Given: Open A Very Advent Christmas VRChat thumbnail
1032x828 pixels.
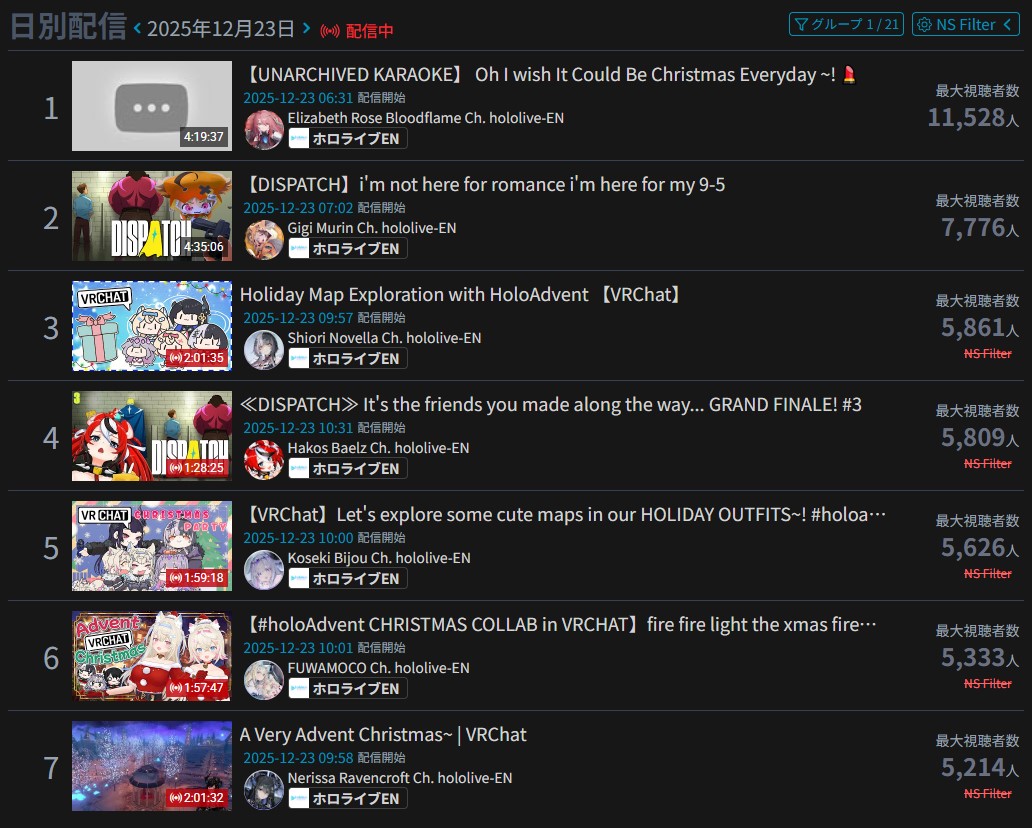Looking at the screenshot, I should (152, 765).
